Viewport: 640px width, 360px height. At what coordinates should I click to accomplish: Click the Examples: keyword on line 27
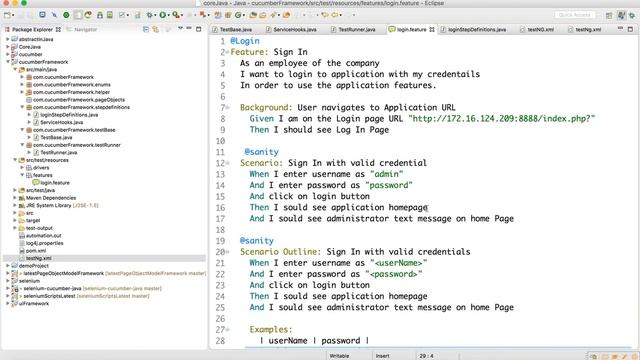point(271,330)
